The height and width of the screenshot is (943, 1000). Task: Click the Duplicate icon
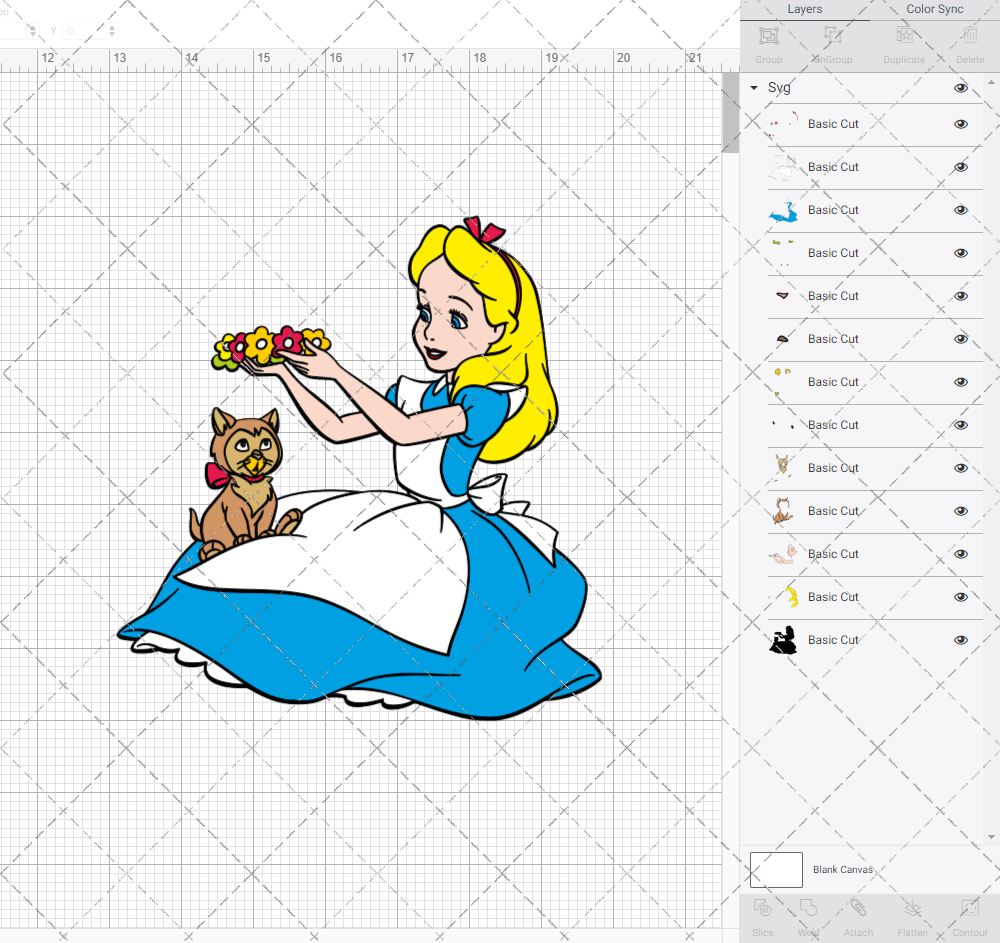tap(904, 36)
